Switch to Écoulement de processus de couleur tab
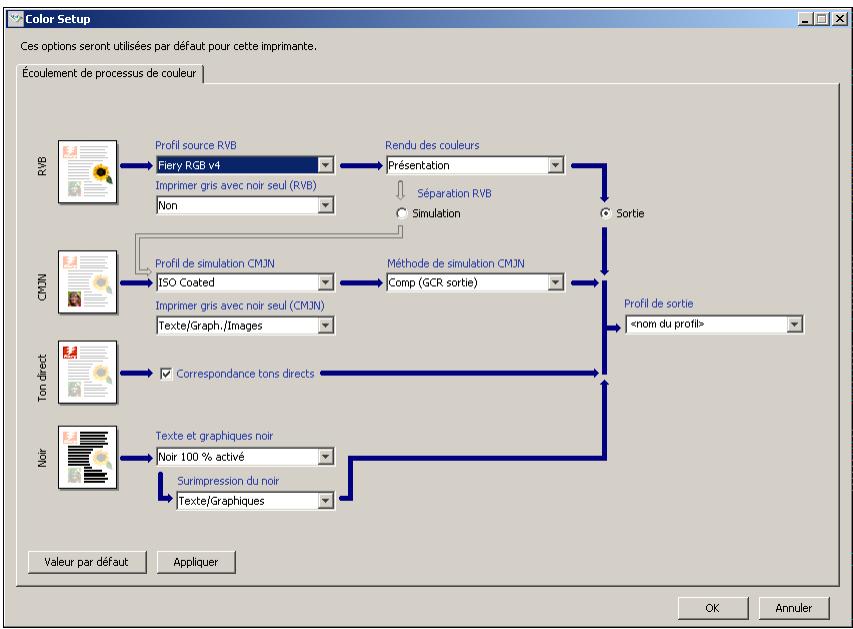The image size is (853, 629). [x=109, y=73]
